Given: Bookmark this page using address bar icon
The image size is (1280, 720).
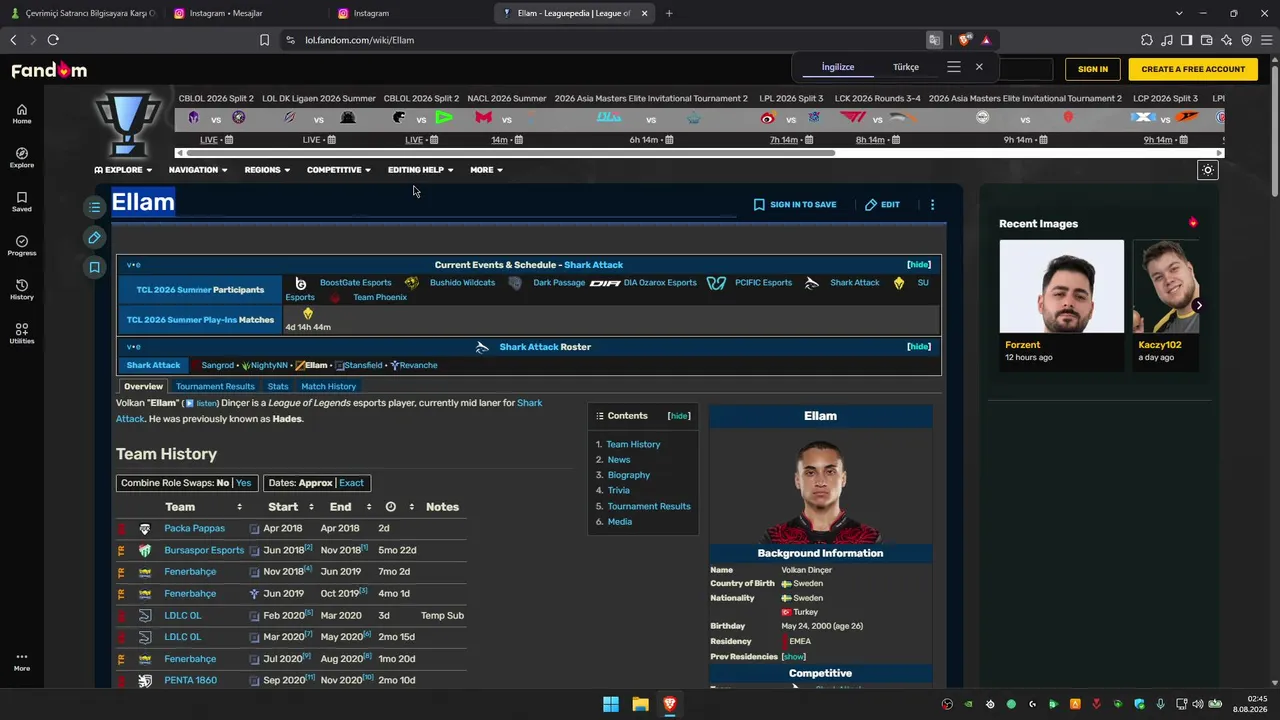Looking at the screenshot, I should pos(264,40).
